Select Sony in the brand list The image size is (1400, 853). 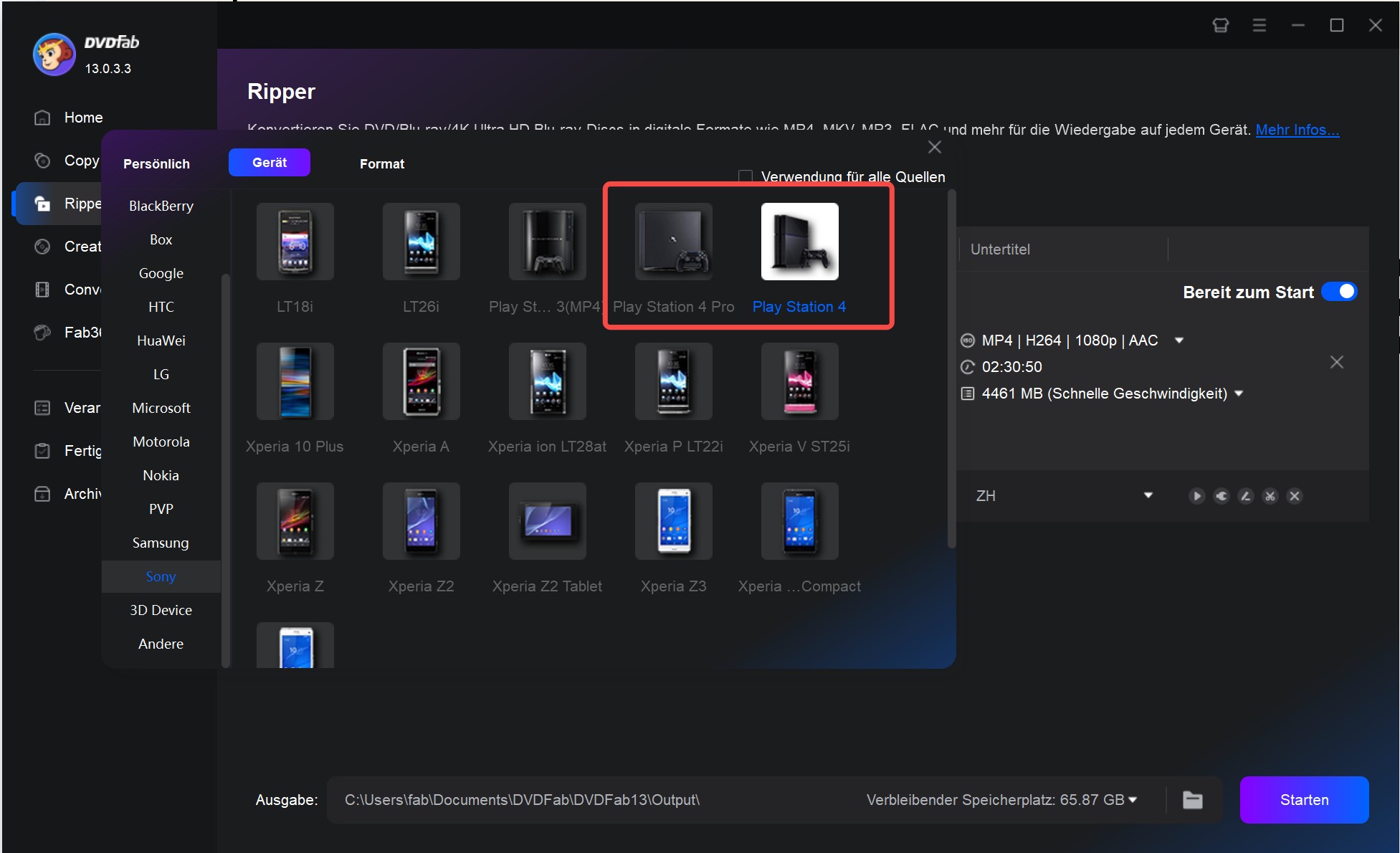161,576
